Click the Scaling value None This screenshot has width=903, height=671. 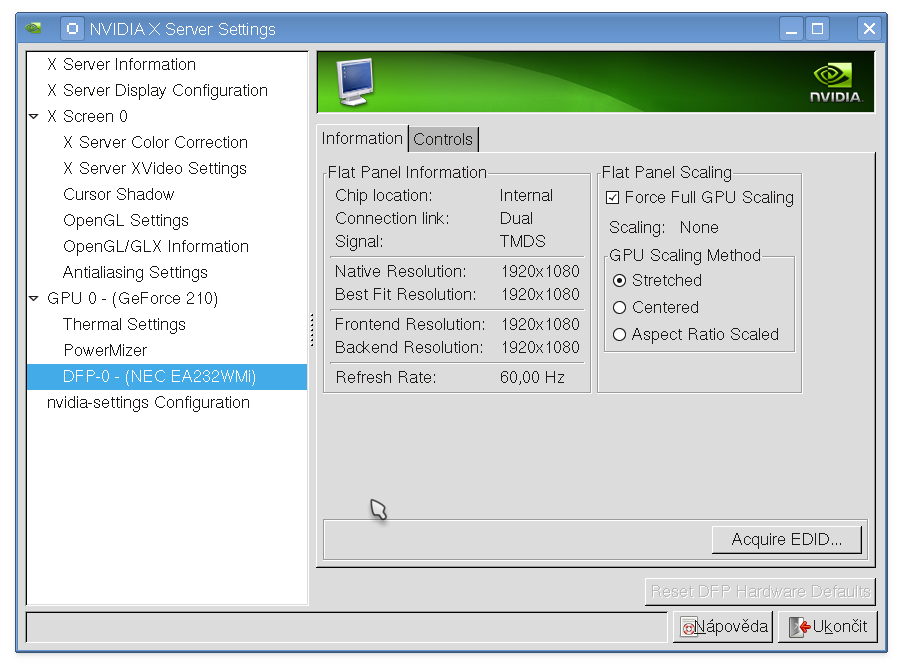(699, 228)
